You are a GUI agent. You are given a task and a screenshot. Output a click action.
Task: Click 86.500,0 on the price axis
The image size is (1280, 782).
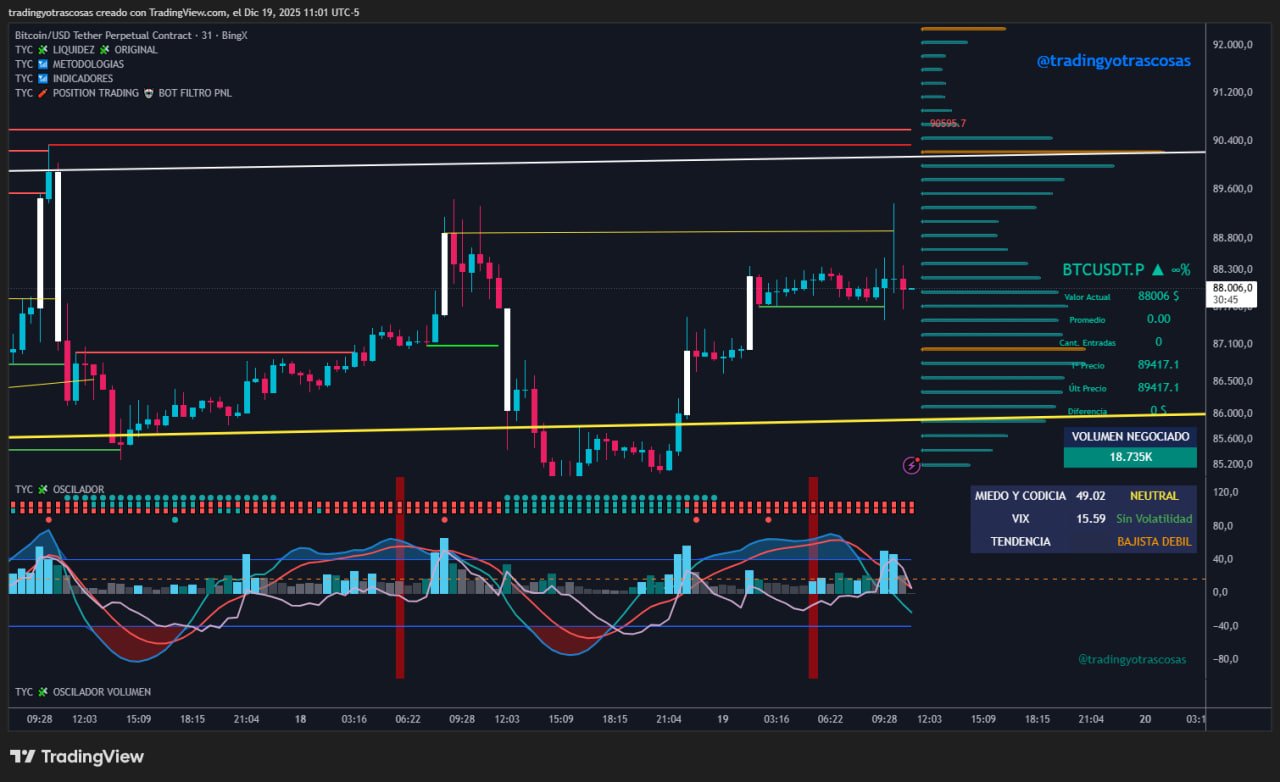click(x=1232, y=381)
